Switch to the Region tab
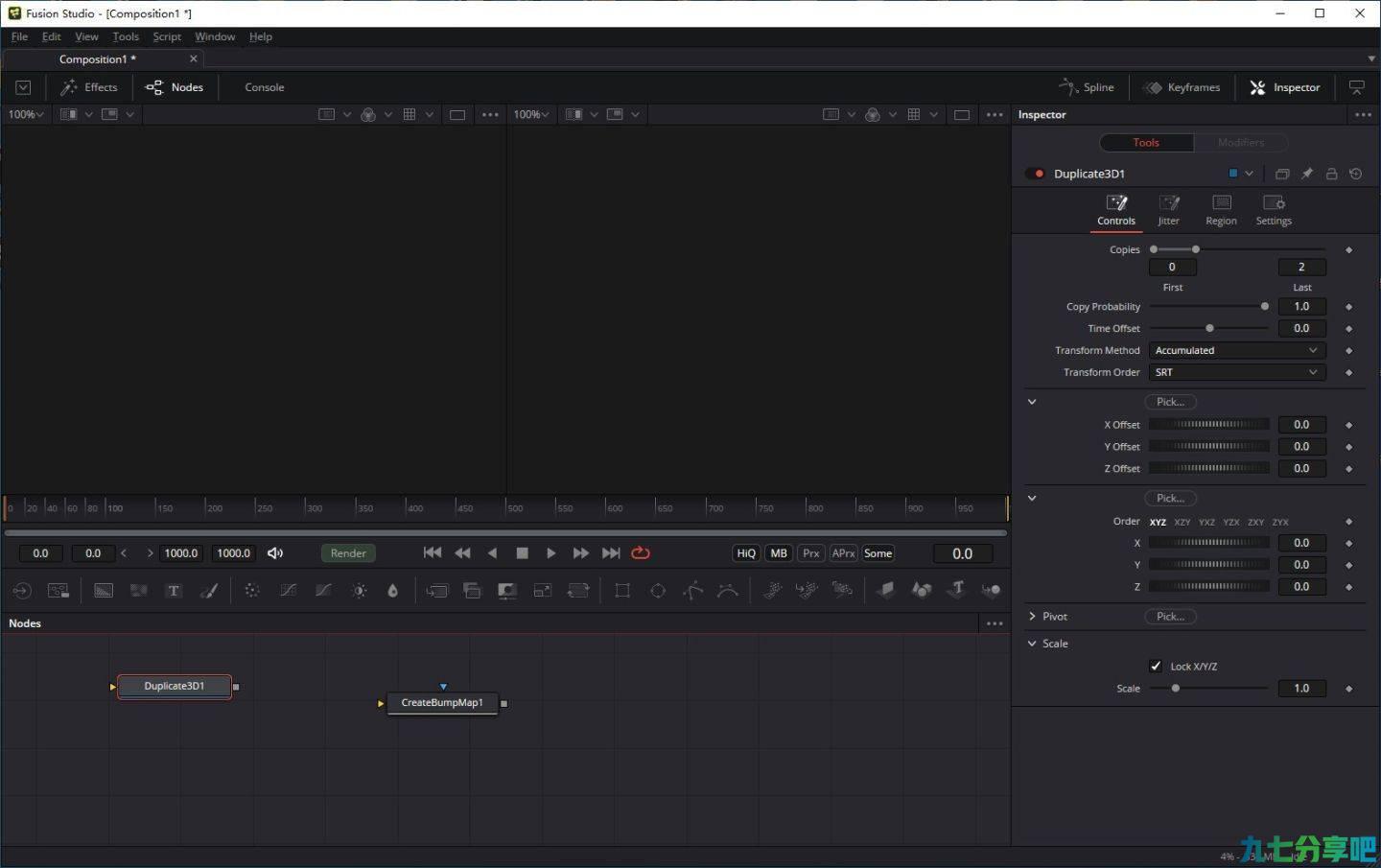Image resolution: width=1381 pixels, height=868 pixels. click(x=1221, y=210)
